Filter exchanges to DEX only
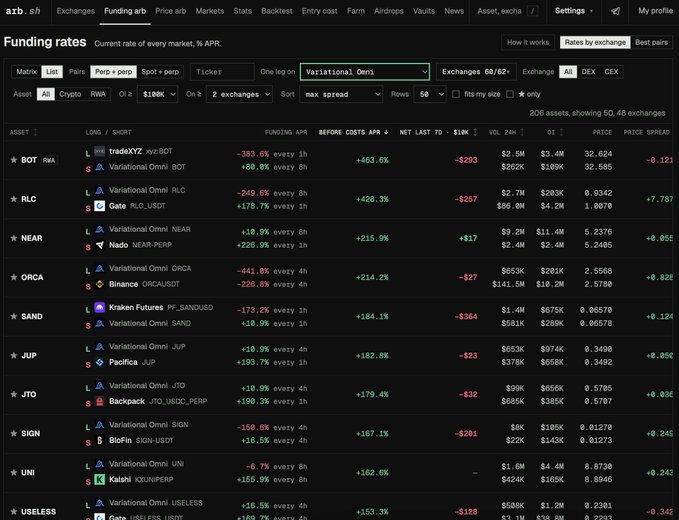The width and height of the screenshot is (679, 520). (588, 72)
